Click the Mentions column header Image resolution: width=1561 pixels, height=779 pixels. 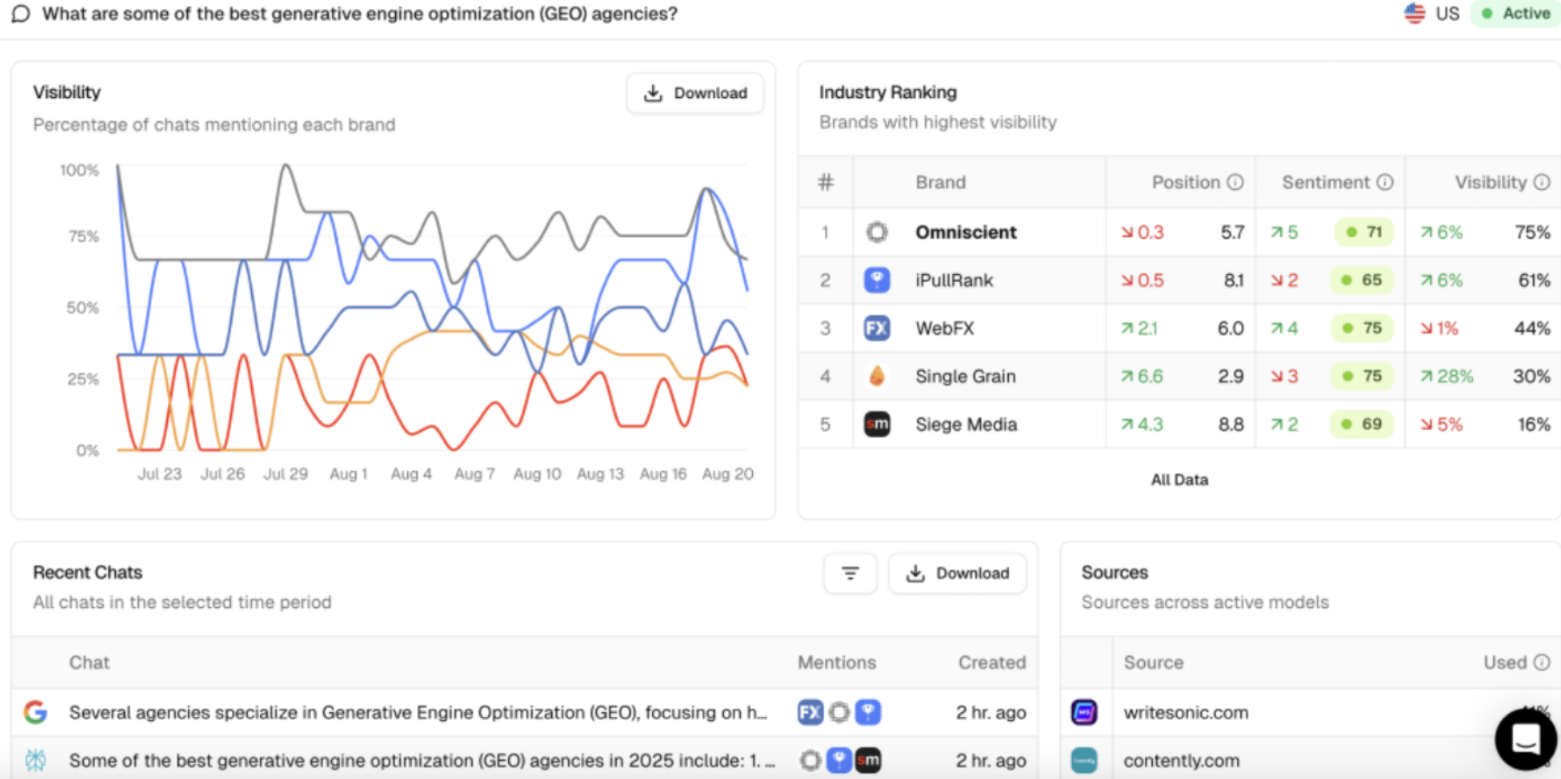(837, 662)
